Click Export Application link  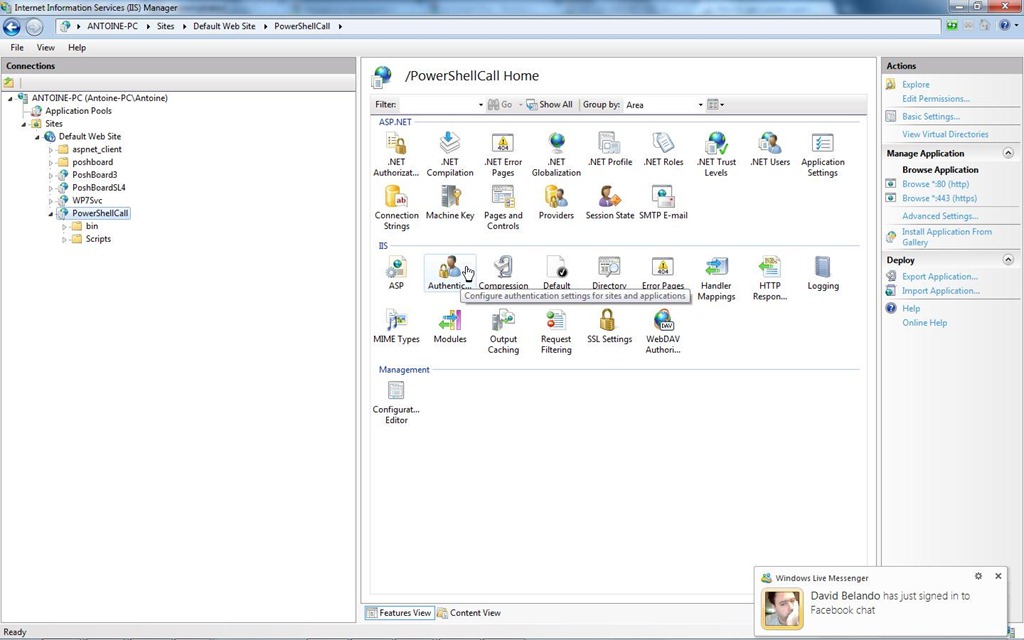(940, 276)
